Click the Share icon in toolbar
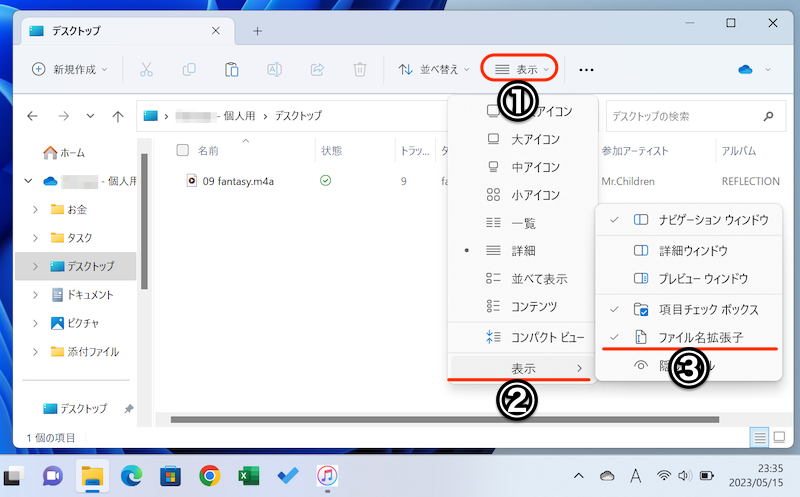 (x=317, y=69)
